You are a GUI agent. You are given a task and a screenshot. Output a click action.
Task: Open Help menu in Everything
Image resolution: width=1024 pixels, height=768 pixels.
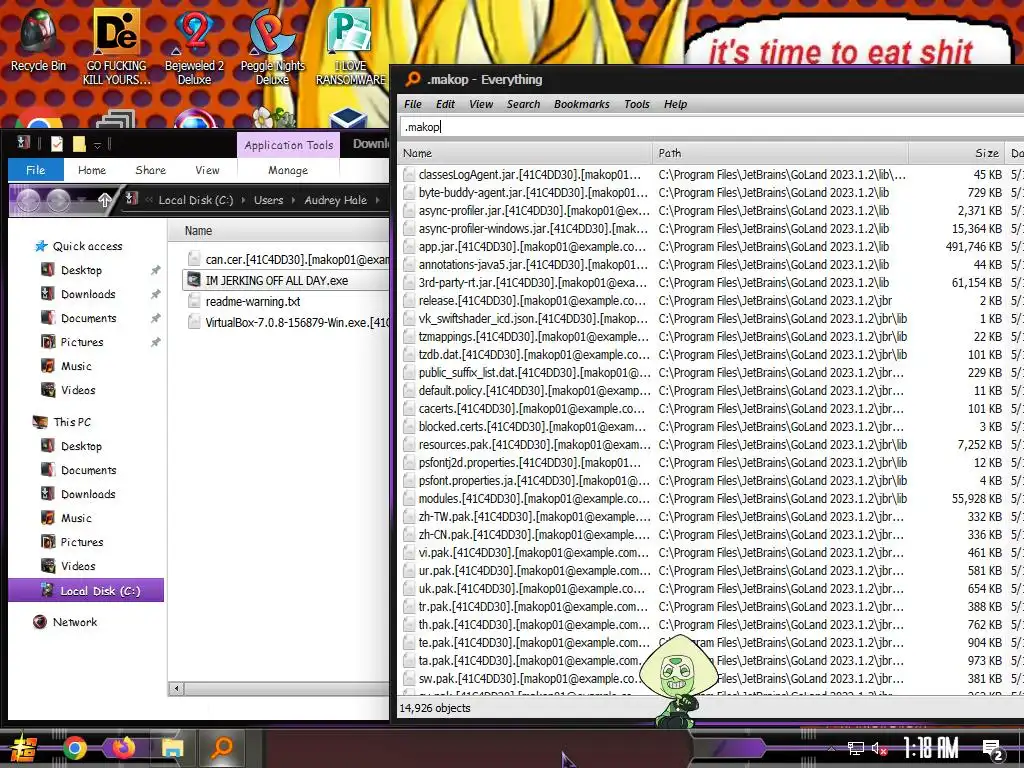pyautogui.click(x=675, y=104)
